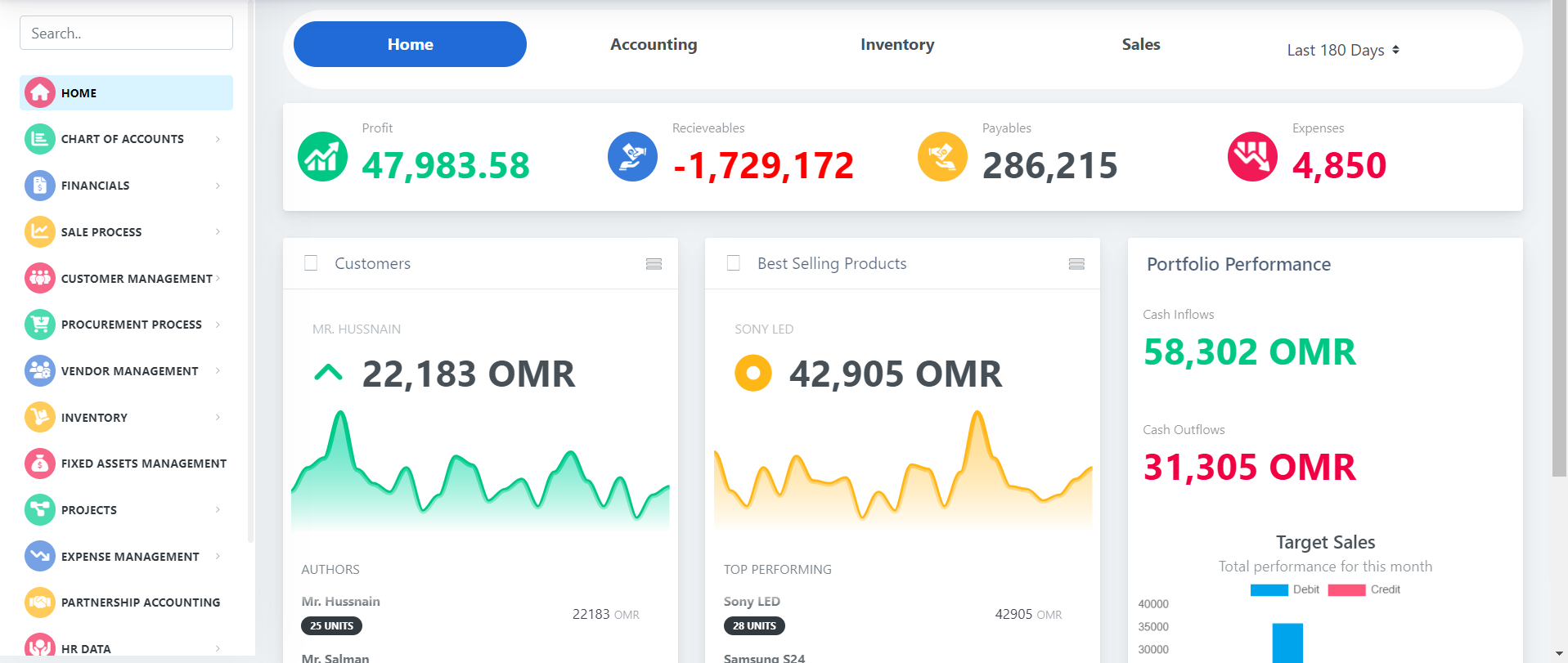The height and width of the screenshot is (663, 1568).
Task: Open the Customers card hamburger menu
Action: (x=654, y=264)
